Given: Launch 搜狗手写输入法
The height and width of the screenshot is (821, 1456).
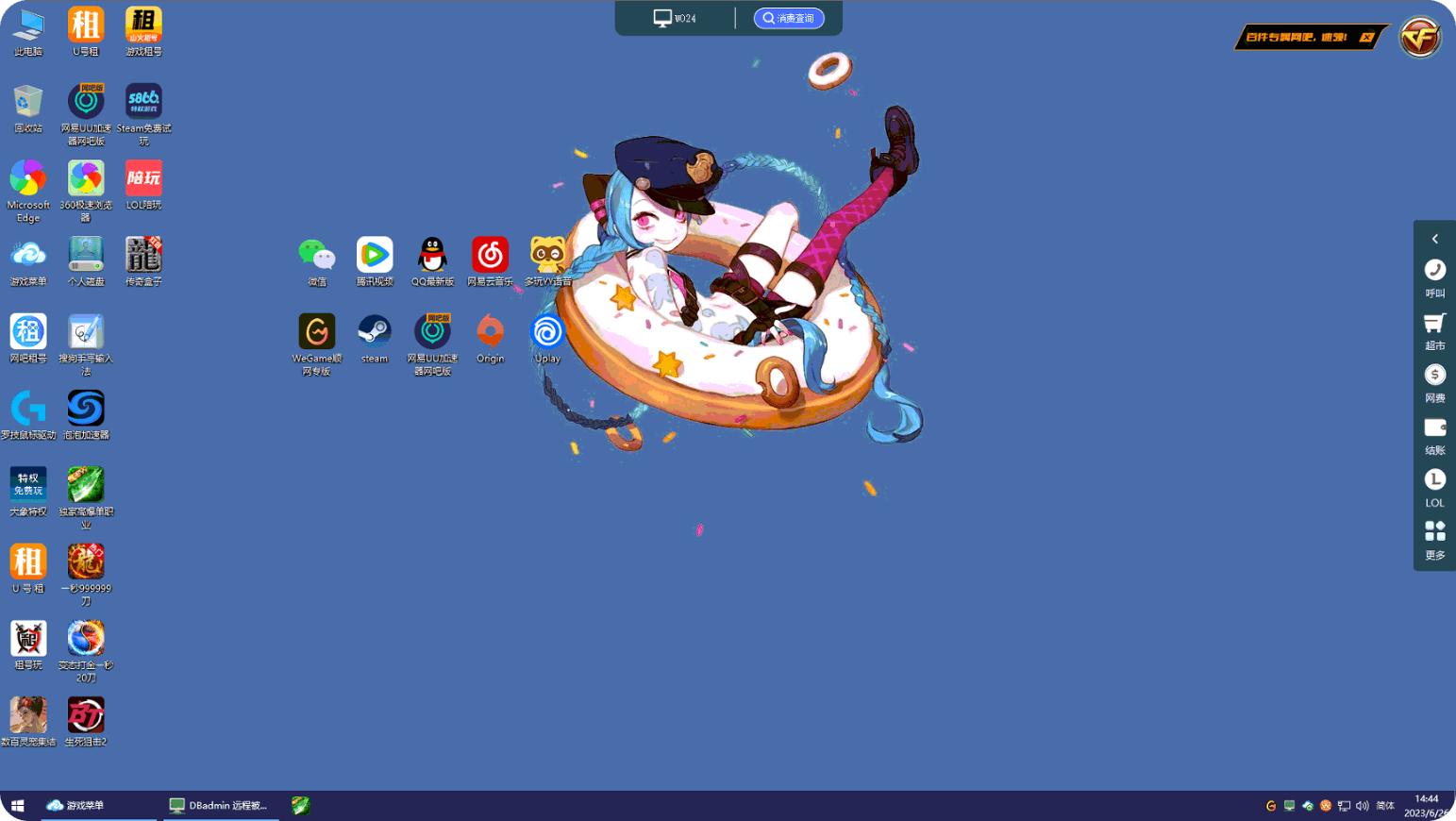Looking at the screenshot, I should click(86, 344).
